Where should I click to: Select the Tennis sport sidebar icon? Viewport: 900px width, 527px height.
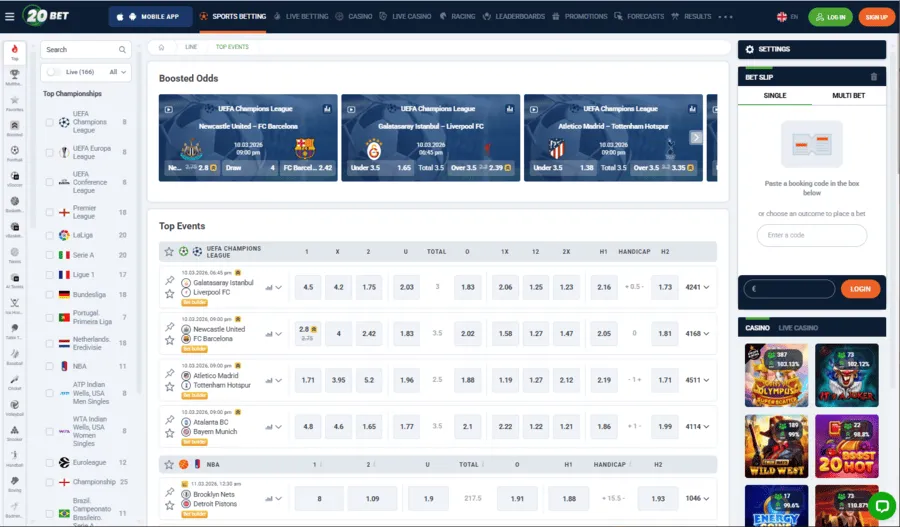[14, 255]
